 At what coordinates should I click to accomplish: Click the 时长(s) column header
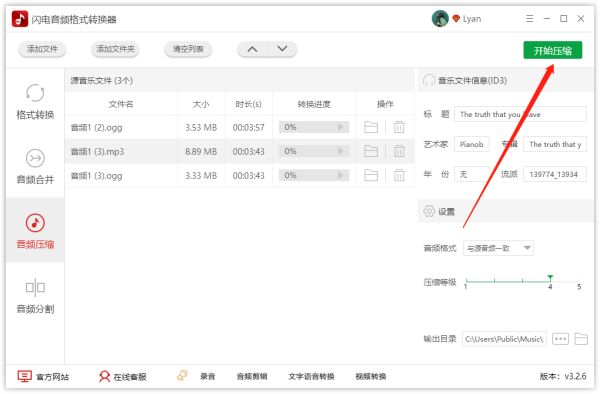pyautogui.click(x=248, y=104)
